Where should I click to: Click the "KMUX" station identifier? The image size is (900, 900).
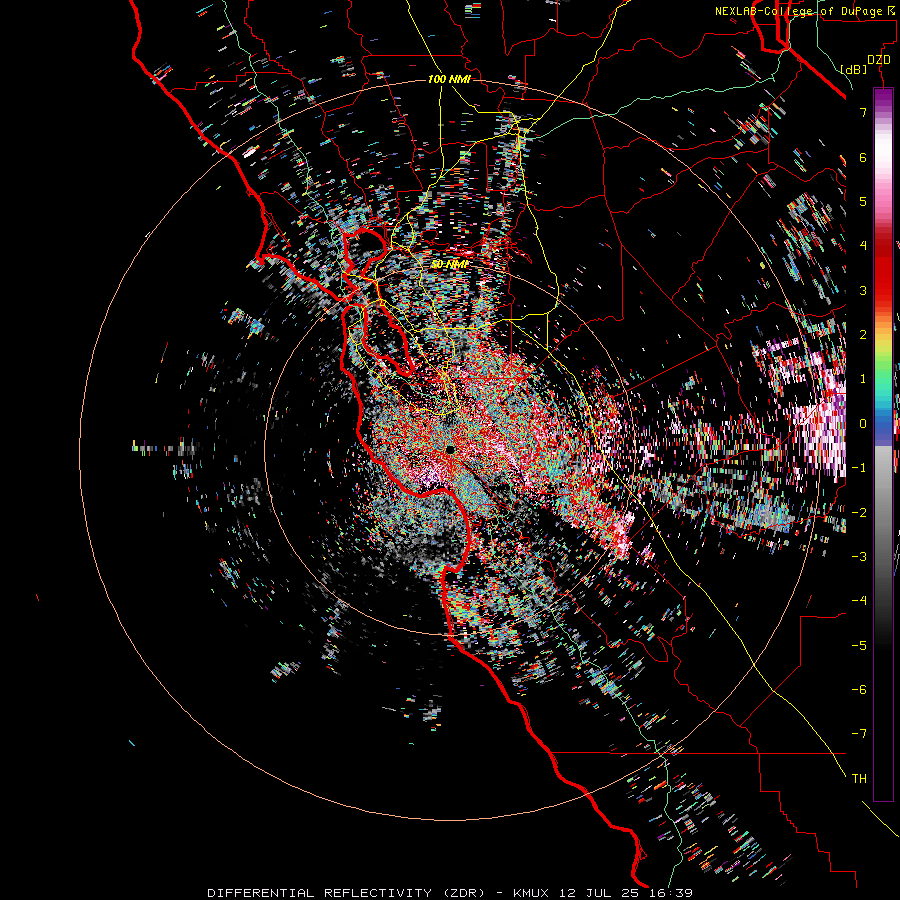tap(531, 893)
